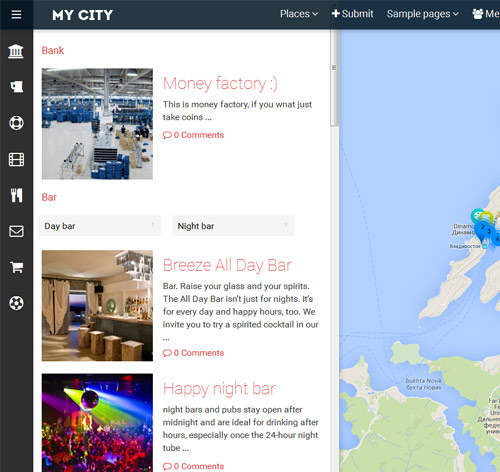Click the Money factory warehouse thumbnail
This screenshot has height=472, width=500.
pos(97,124)
